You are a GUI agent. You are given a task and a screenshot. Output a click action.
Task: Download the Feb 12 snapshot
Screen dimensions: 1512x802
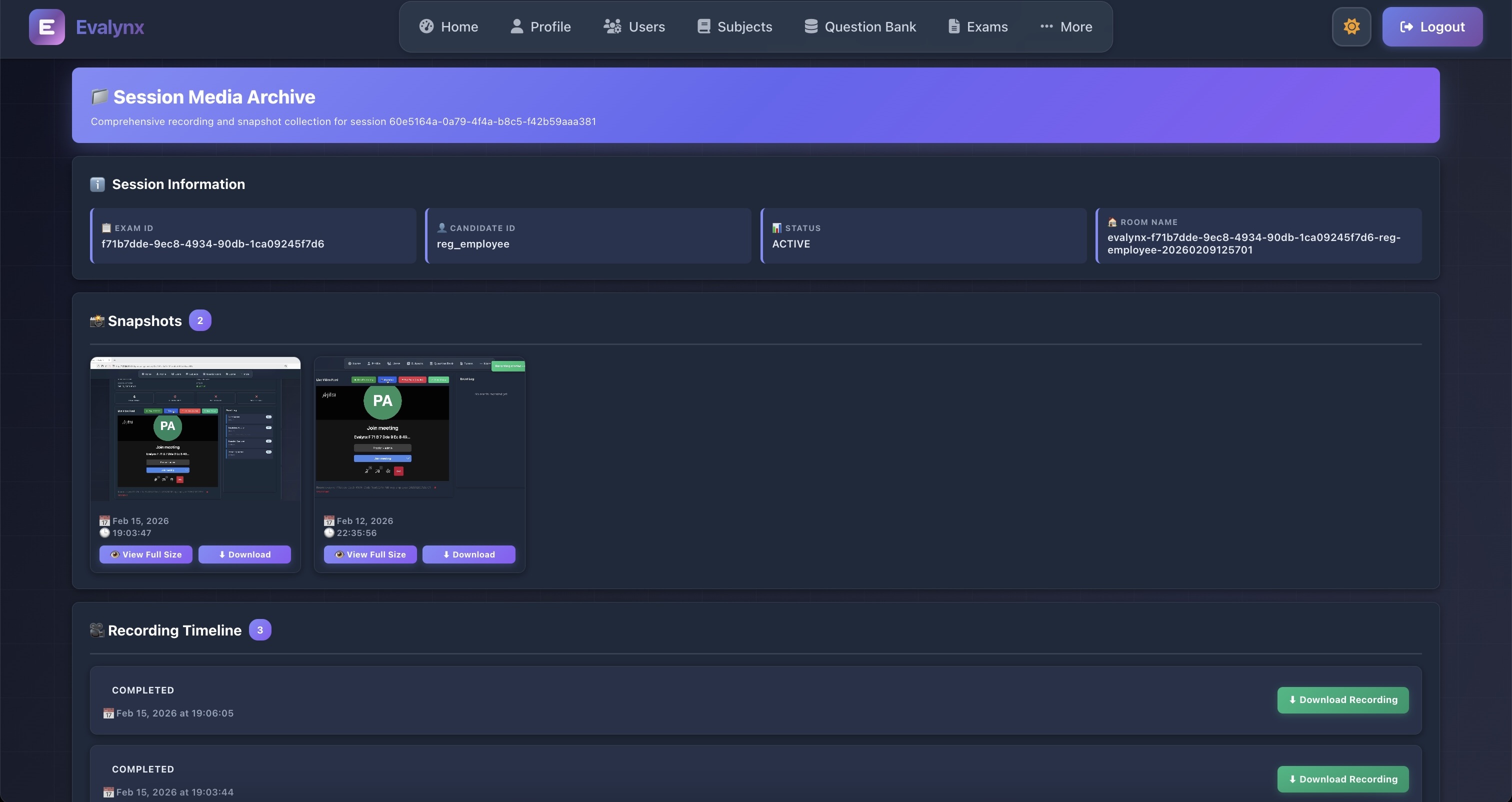tap(468, 555)
